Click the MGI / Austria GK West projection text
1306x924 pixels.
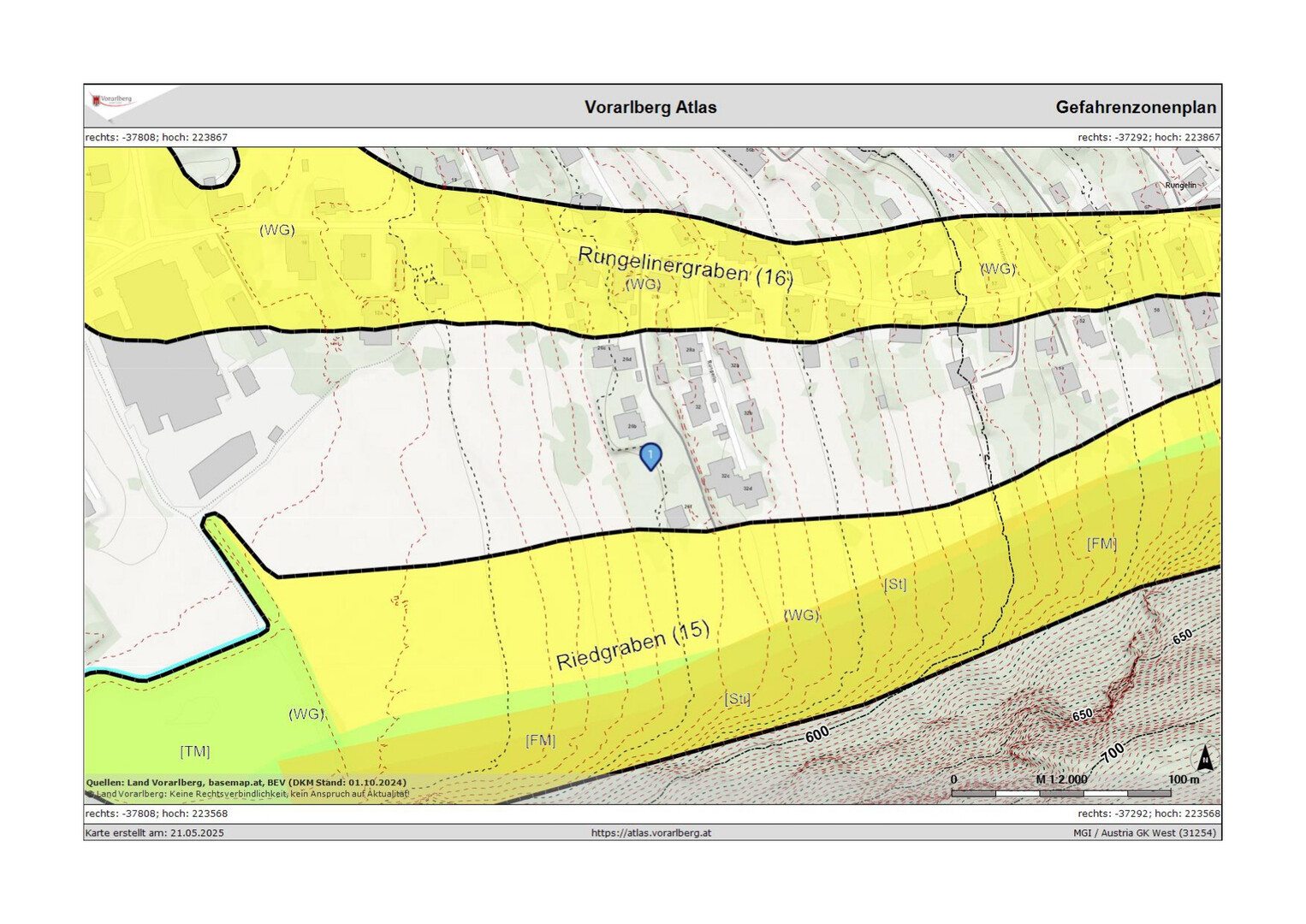[x=1144, y=832]
